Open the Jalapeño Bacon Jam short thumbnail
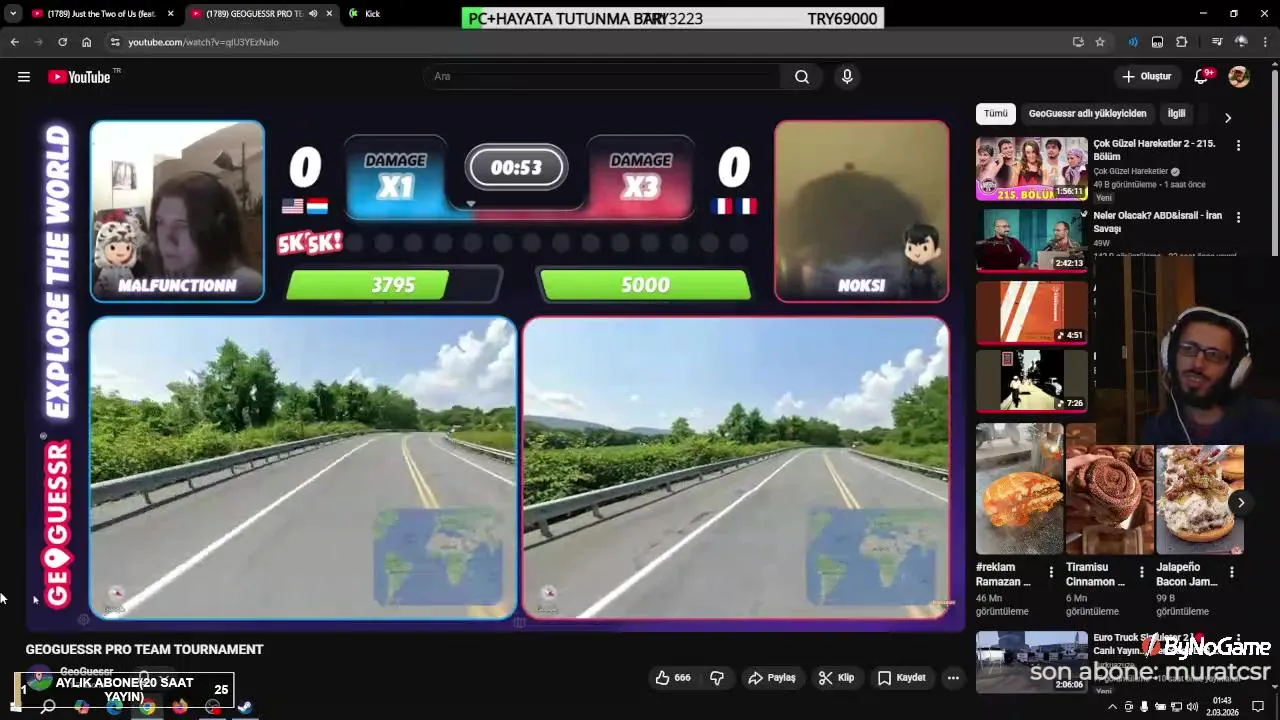1280x720 pixels. pos(1200,488)
